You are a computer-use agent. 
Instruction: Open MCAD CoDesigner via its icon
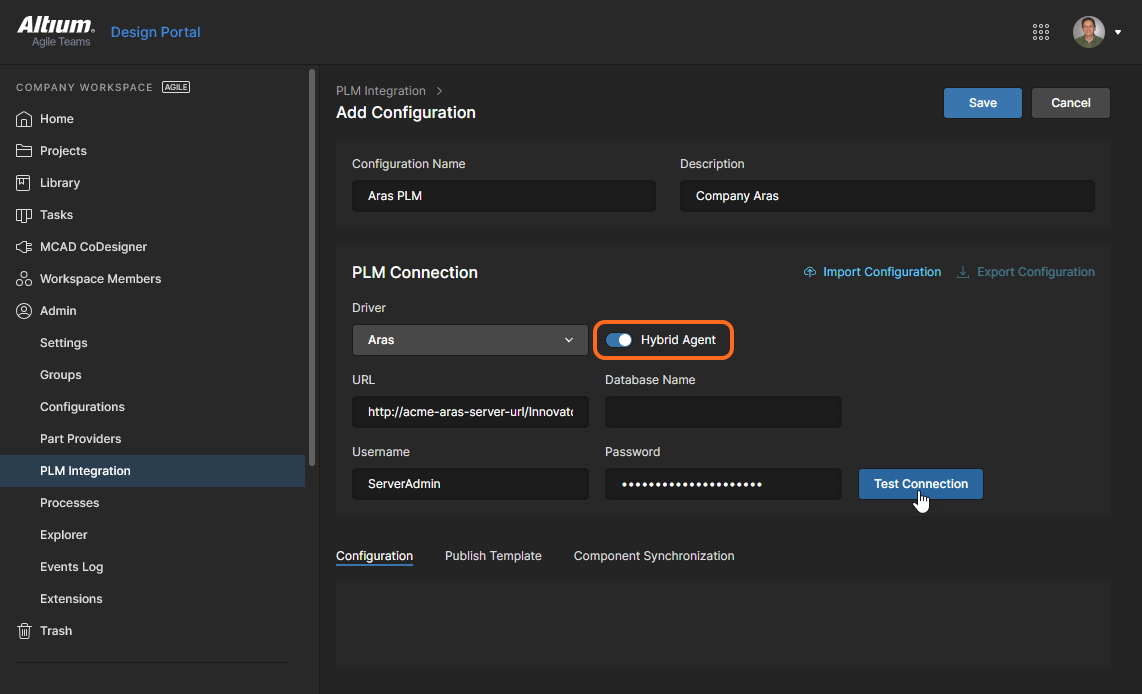coord(24,247)
